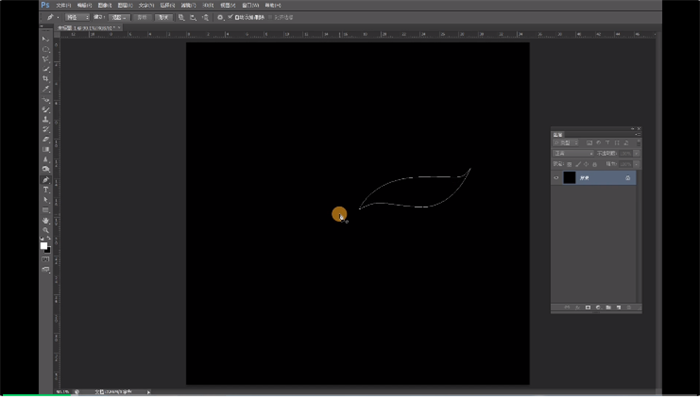Swap foreground and background colors
Screen dimensions: 700x397
[x=49, y=239]
